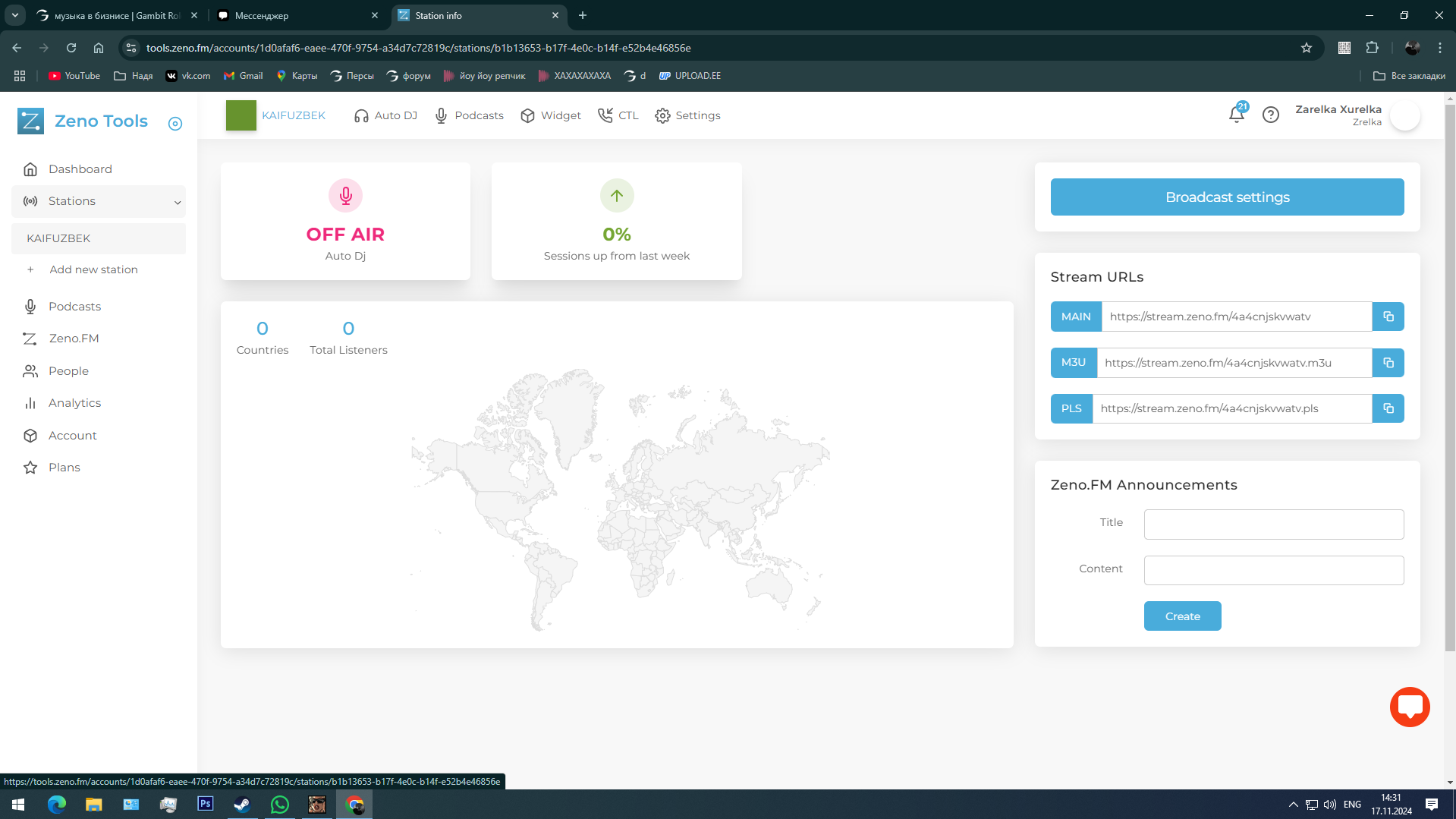Open WhatsApp from the taskbar
Screen dimensions: 1456x819
[x=280, y=805]
